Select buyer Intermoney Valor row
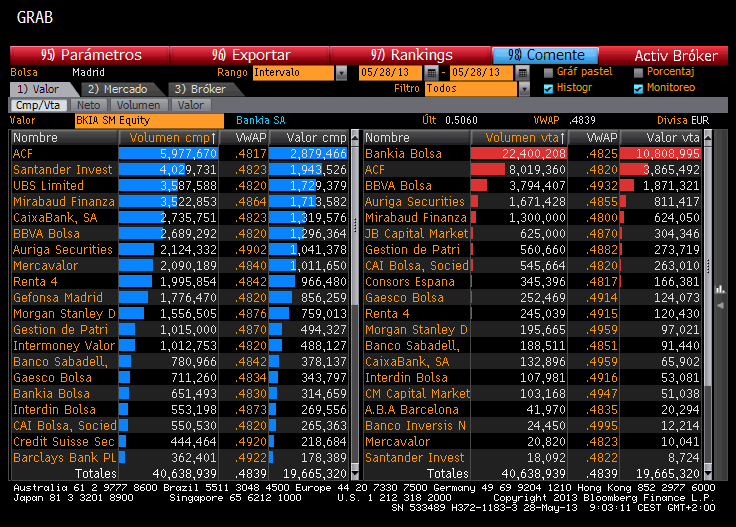Viewport: 736px width, 527px height. [180, 346]
